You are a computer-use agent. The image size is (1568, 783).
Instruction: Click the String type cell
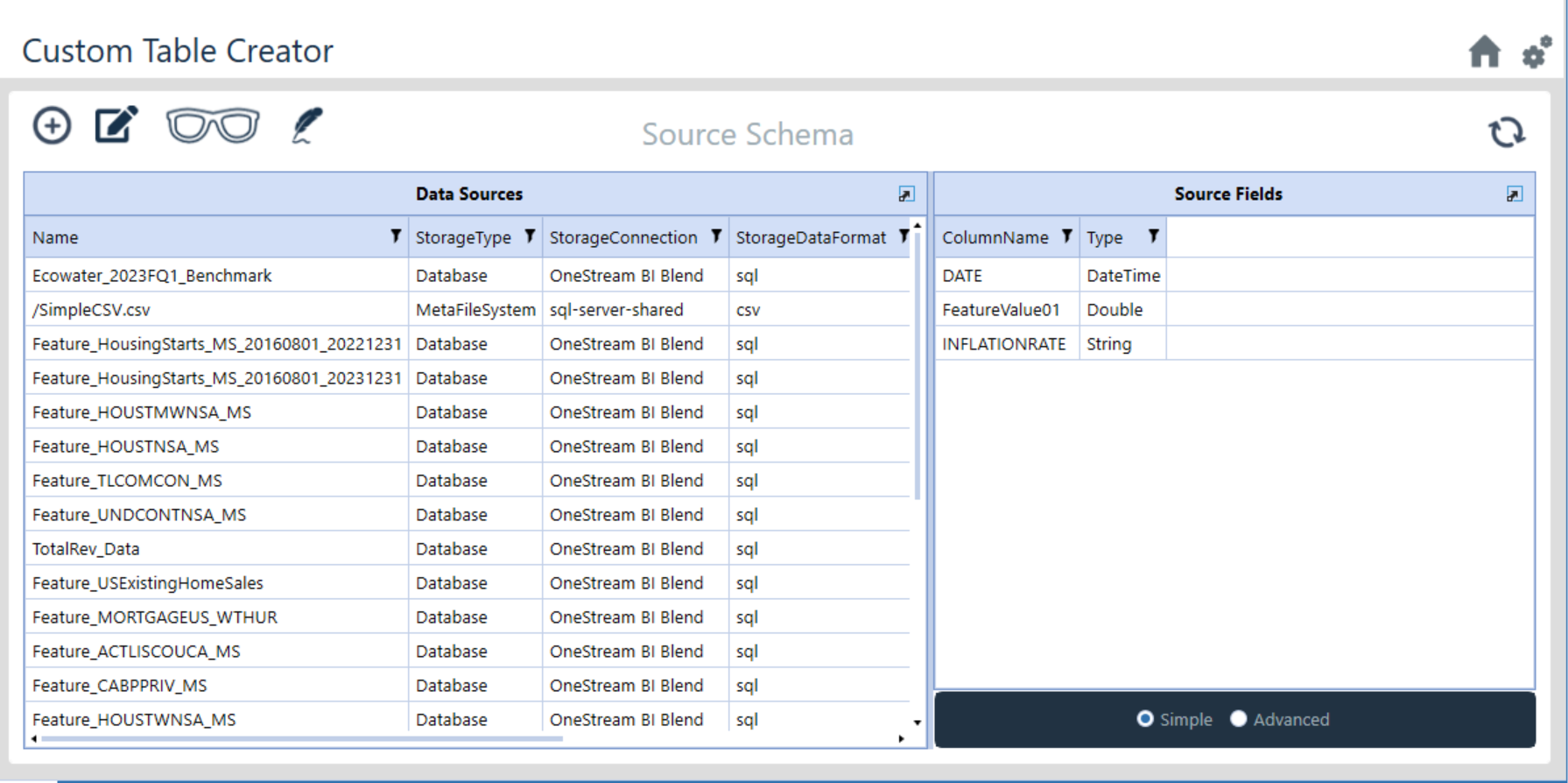click(x=1123, y=343)
